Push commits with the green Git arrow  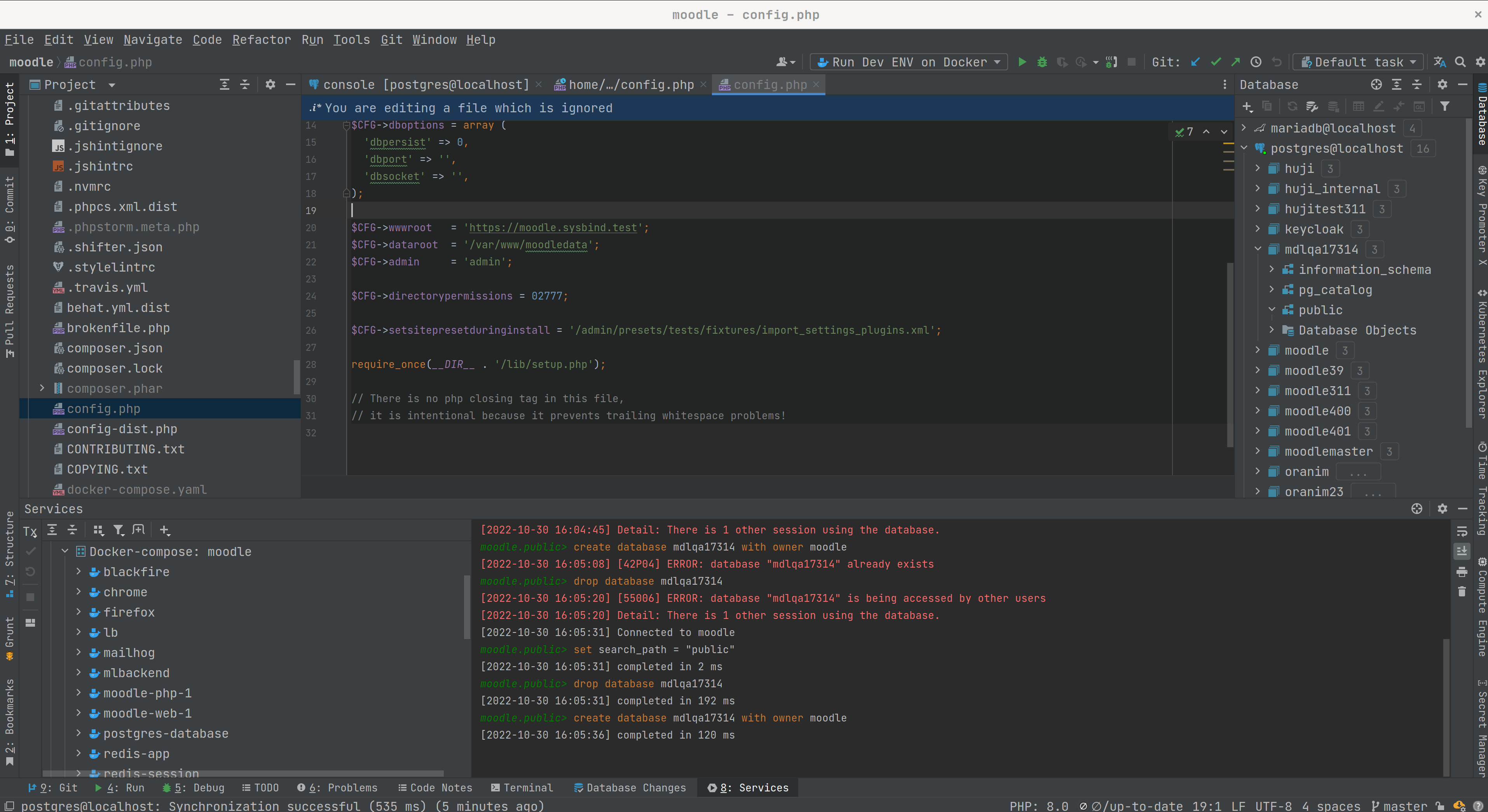(1235, 62)
